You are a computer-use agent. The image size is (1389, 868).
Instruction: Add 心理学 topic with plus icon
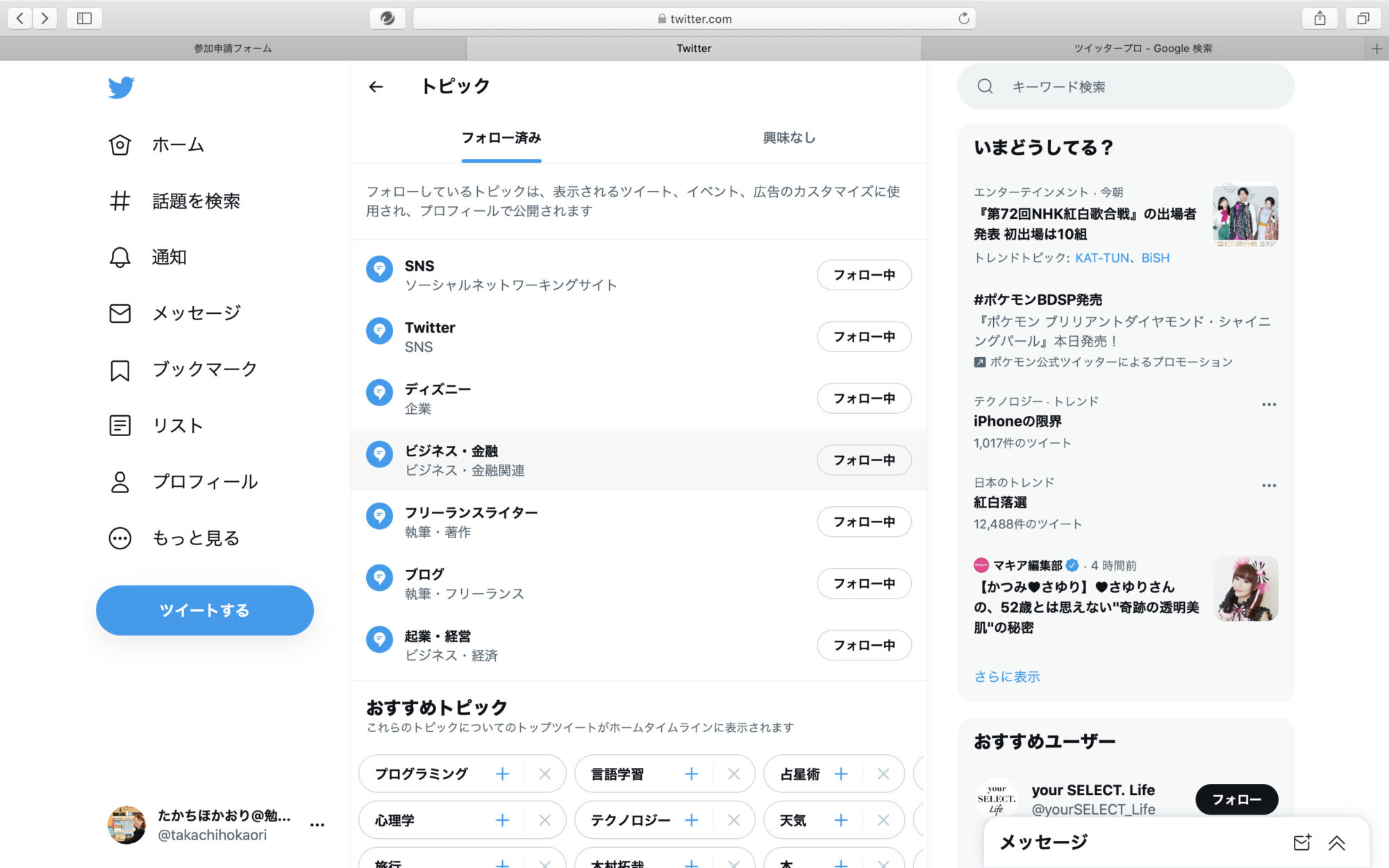tap(502, 820)
